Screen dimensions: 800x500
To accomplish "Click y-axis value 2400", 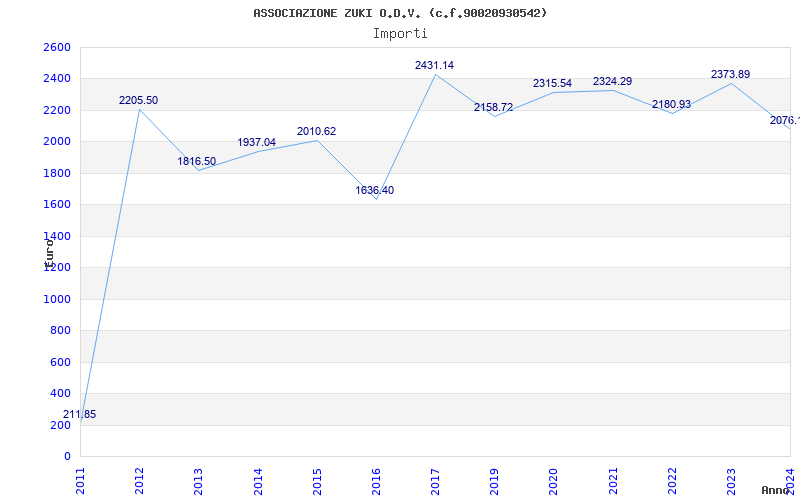I will [57, 79].
